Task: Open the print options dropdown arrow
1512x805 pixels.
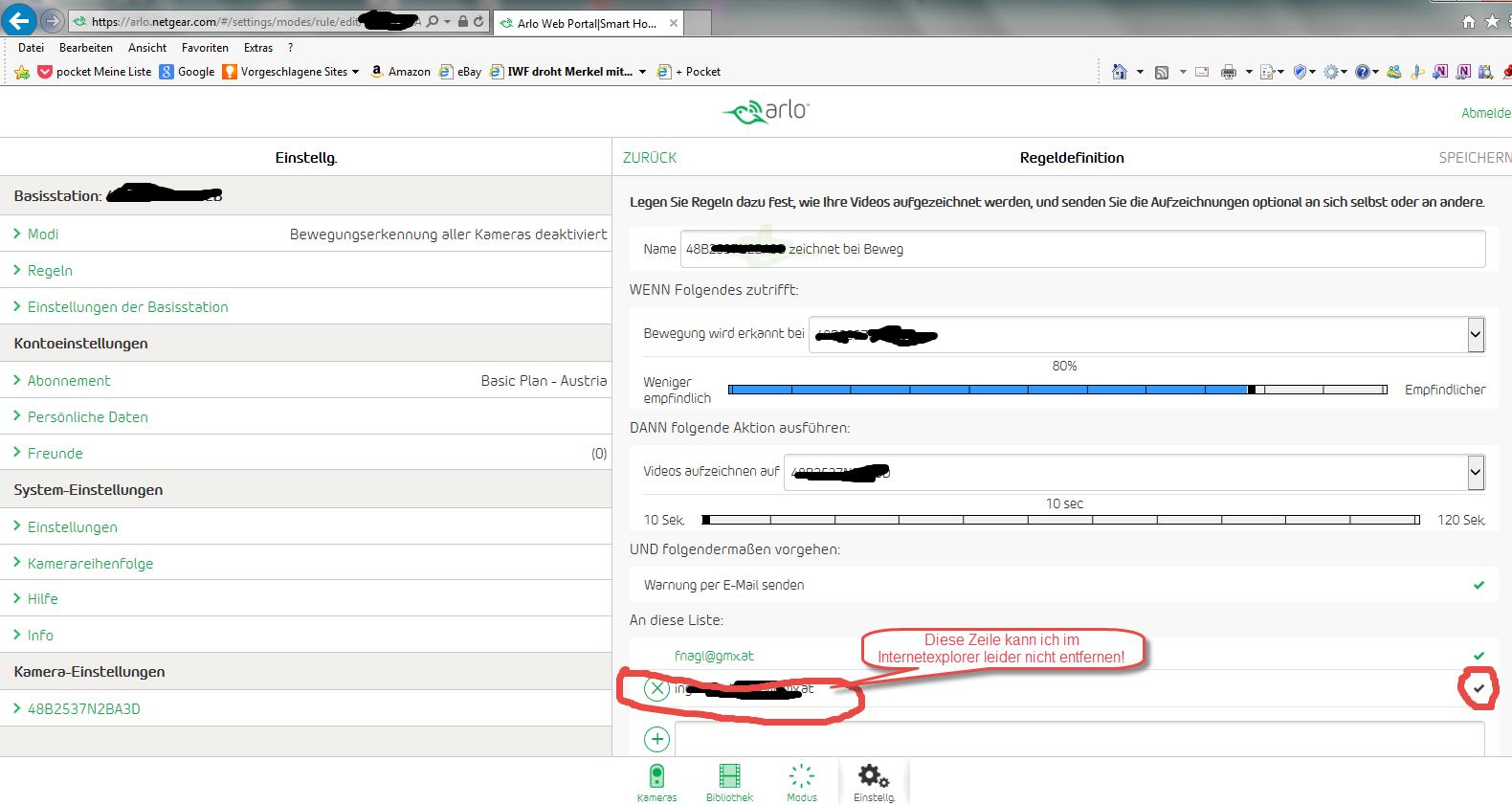Action: pos(1249,72)
